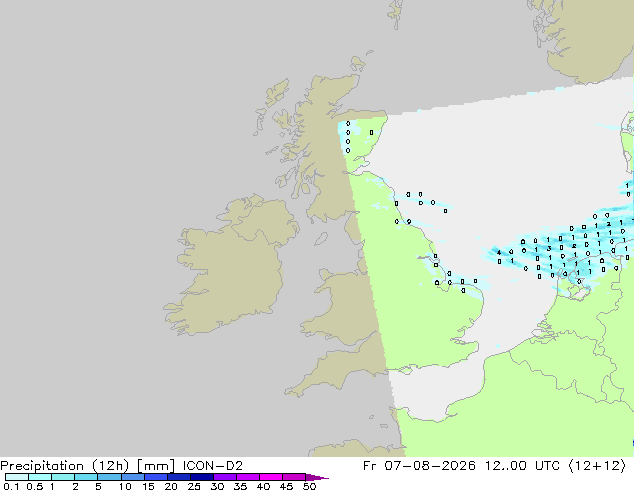634x490 pixels.
Task: Select the ICON-D2 model label
Action: coord(213,466)
